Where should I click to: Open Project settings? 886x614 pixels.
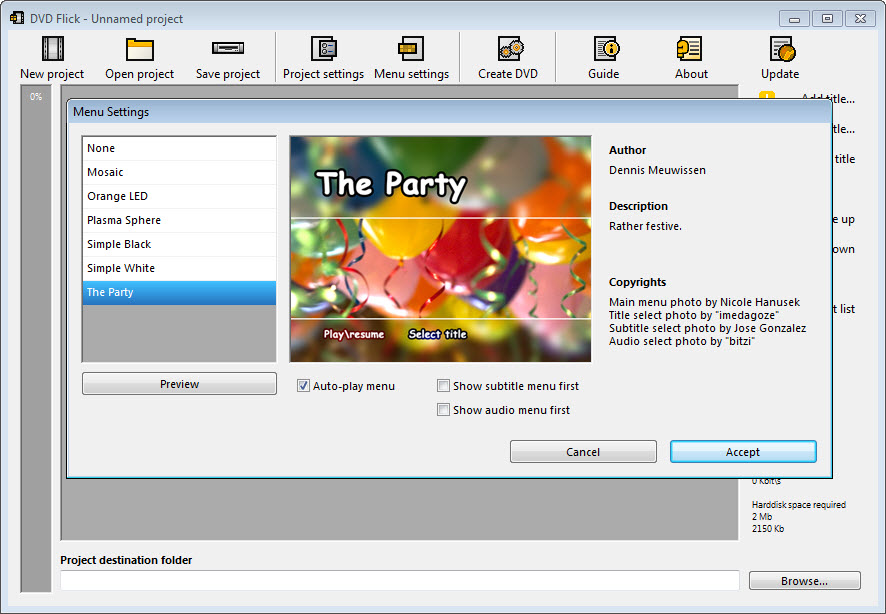[x=323, y=55]
